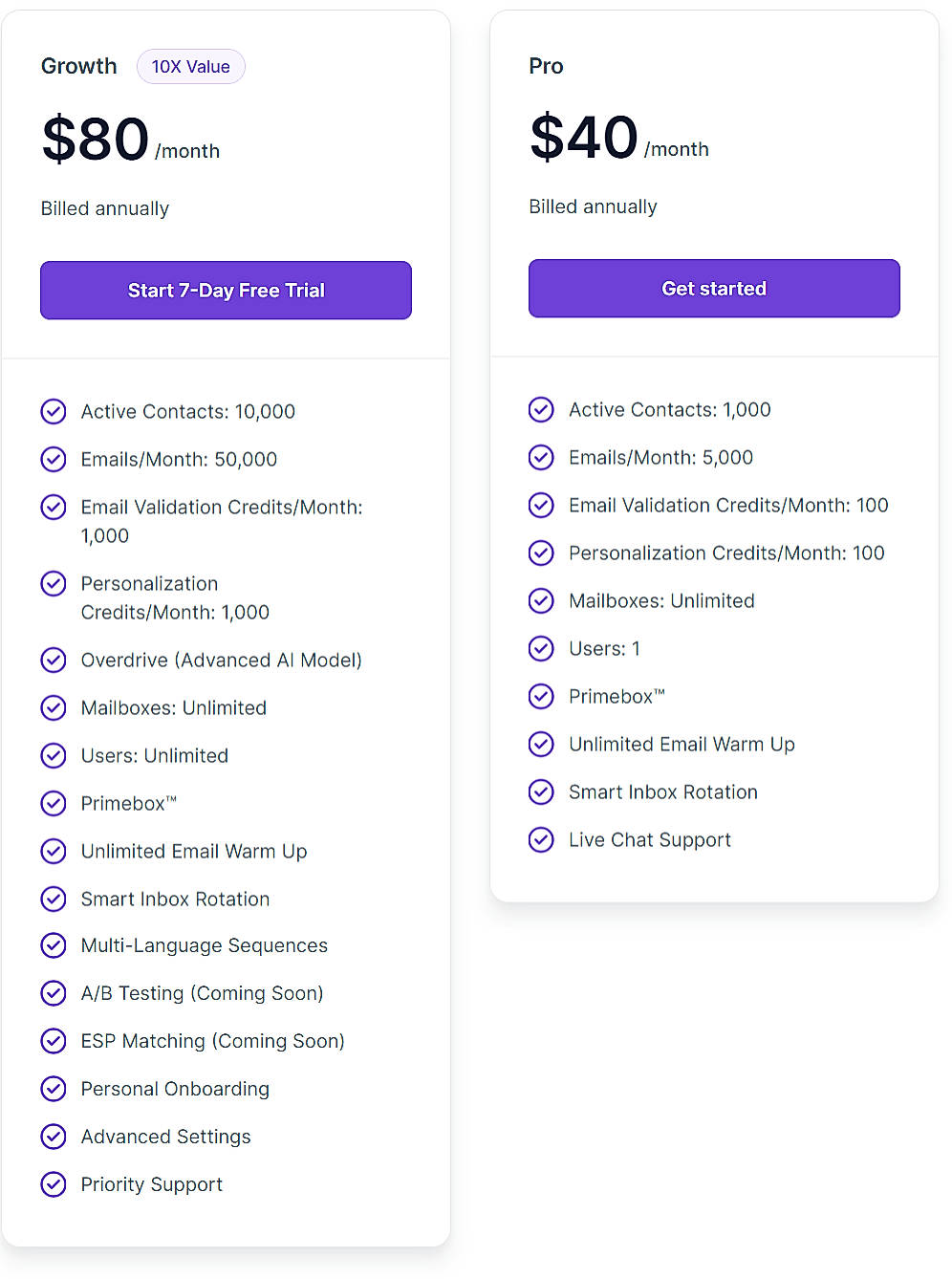Click the checkmark beside Personal Onboarding
This screenshot has width=952, height=1279.
[54, 1089]
